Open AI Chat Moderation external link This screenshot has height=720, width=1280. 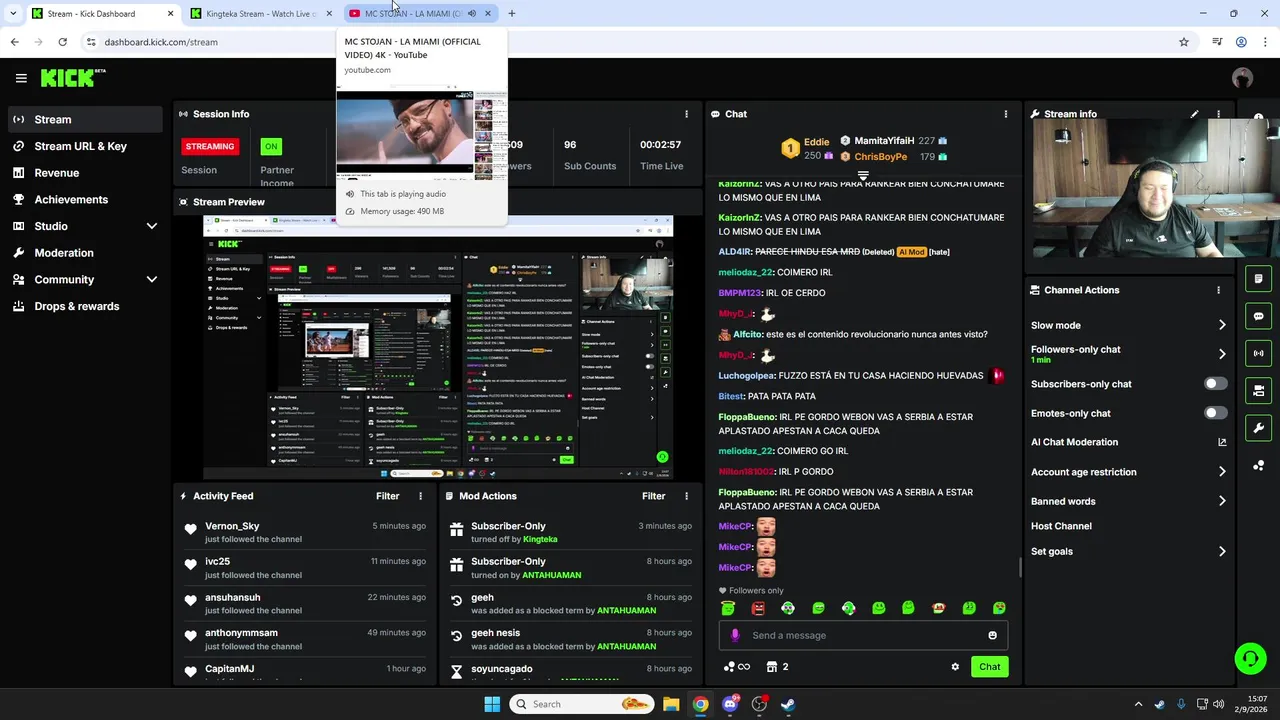click(x=1222, y=442)
